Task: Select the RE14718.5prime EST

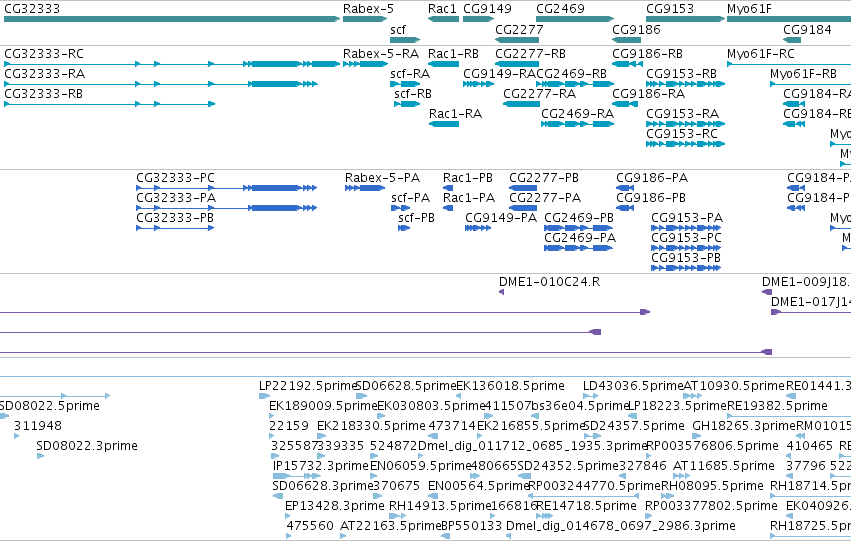Action: pos(545,516)
